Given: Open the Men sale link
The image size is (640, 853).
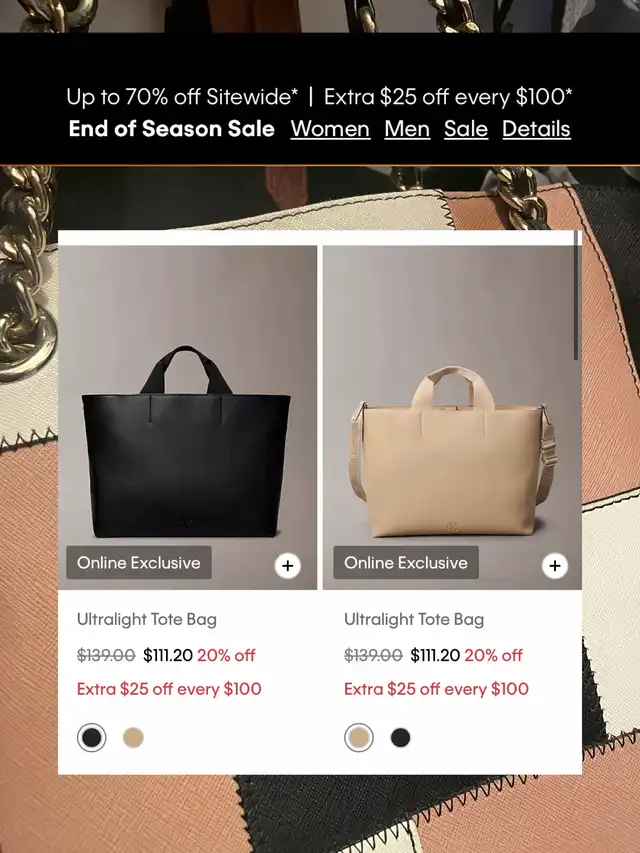Looking at the screenshot, I should pos(407,129).
